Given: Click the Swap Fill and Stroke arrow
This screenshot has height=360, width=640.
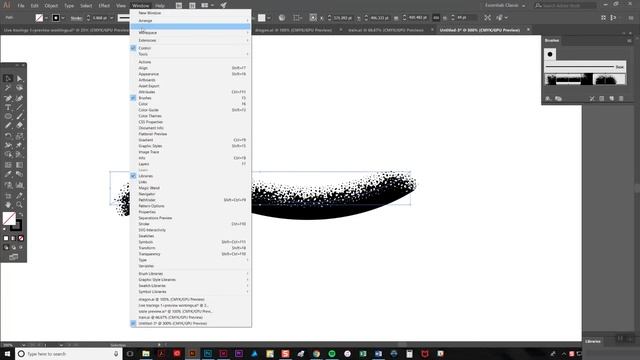Looking at the screenshot, I should click(21, 215).
